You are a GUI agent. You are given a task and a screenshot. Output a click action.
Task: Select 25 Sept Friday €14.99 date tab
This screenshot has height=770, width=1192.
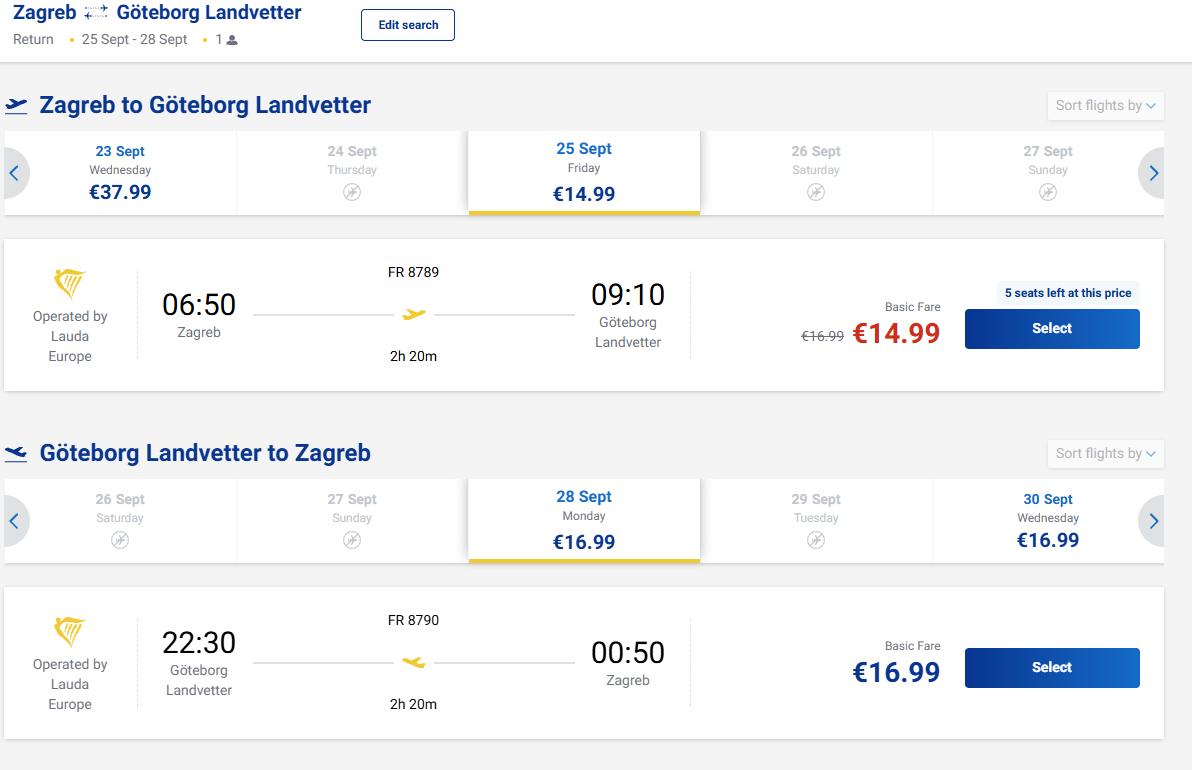(x=584, y=173)
